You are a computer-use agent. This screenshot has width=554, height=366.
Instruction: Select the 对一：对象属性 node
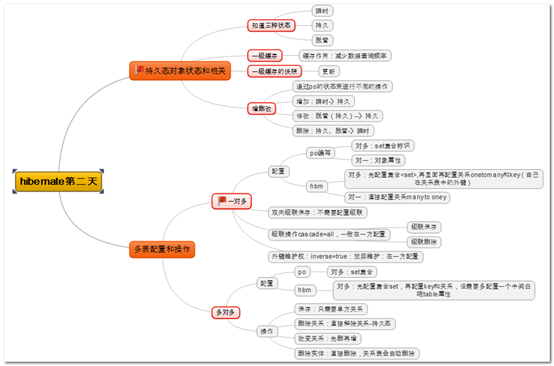point(378,160)
